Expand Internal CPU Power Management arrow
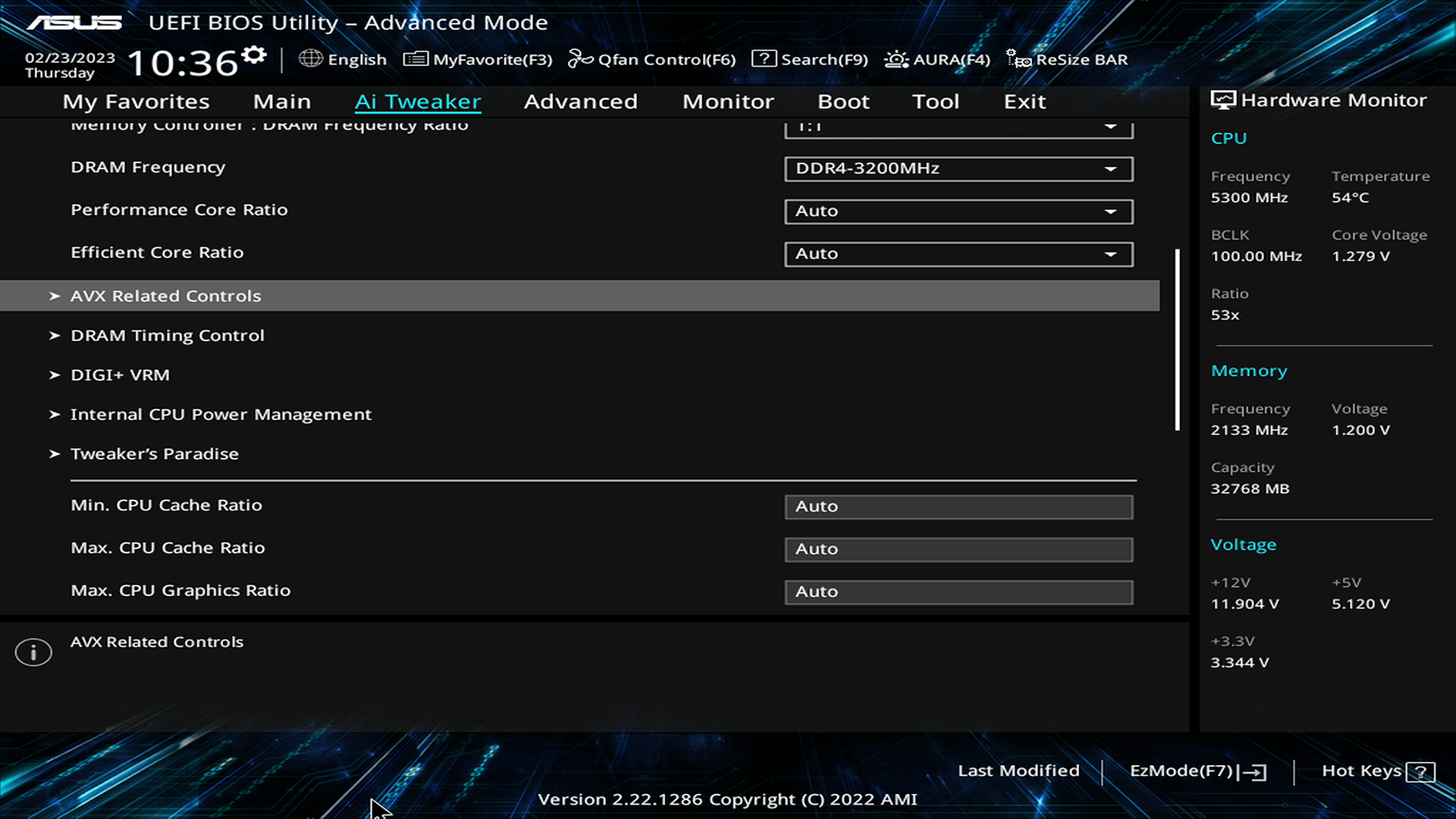 [x=55, y=414]
